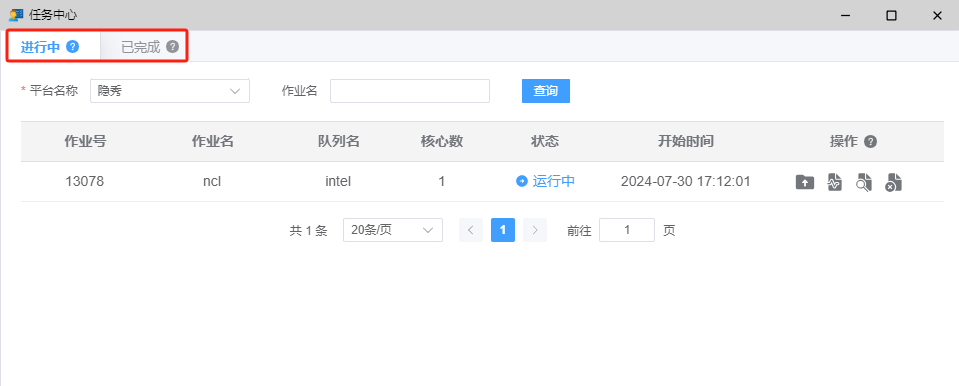
Task: Click job name ncl cell
Action: [x=212, y=182]
